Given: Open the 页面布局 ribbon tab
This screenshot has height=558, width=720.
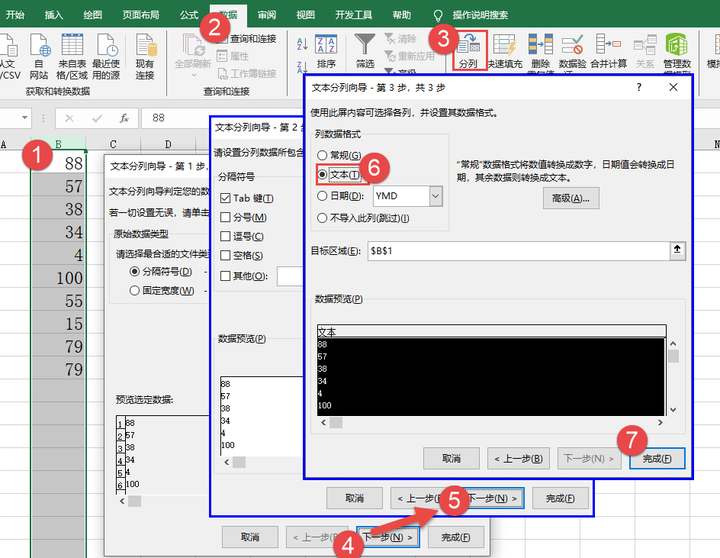Looking at the screenshot, I should pyautogui.click(x=141, y=15).
